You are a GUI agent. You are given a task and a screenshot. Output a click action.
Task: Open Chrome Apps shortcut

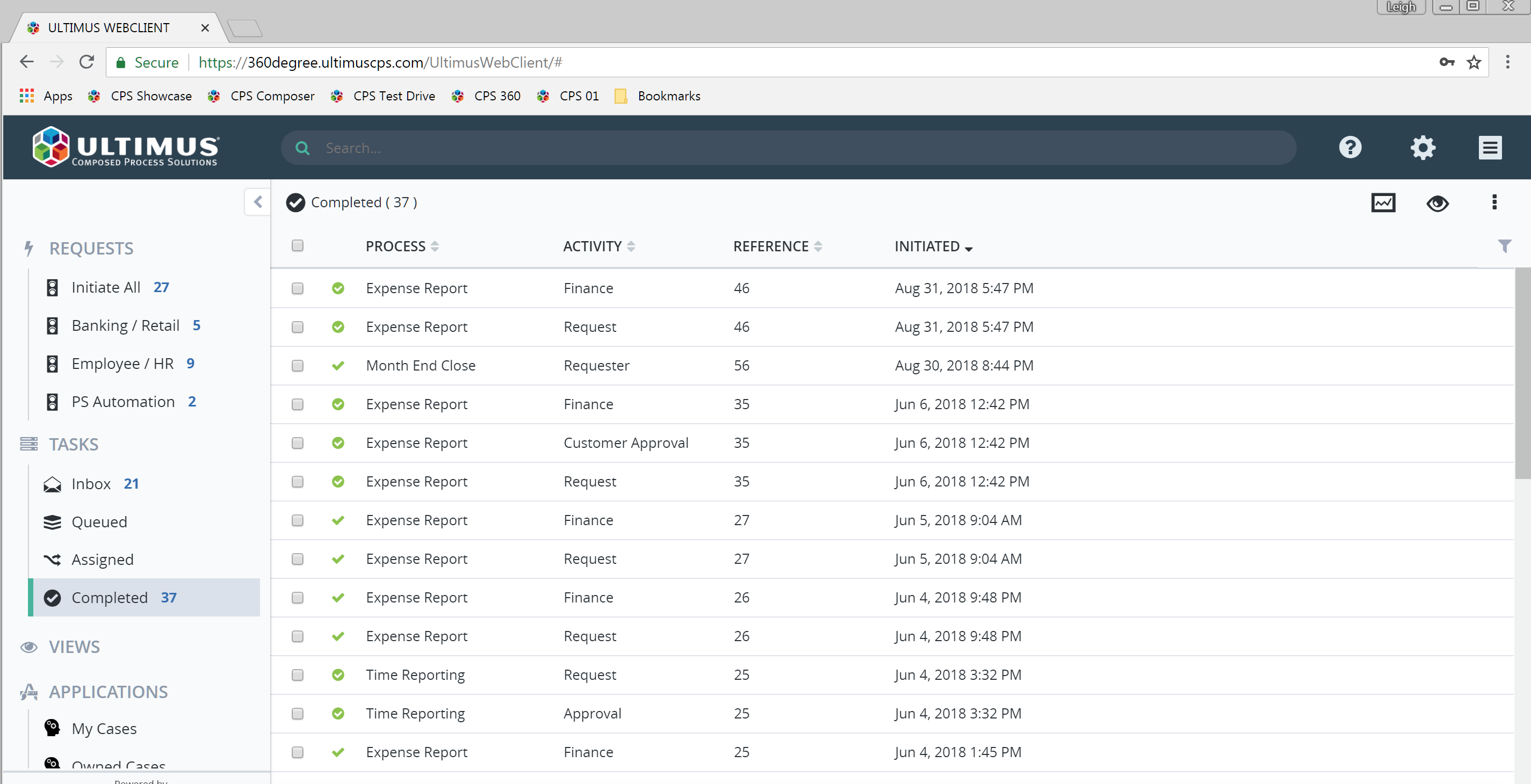46,96
